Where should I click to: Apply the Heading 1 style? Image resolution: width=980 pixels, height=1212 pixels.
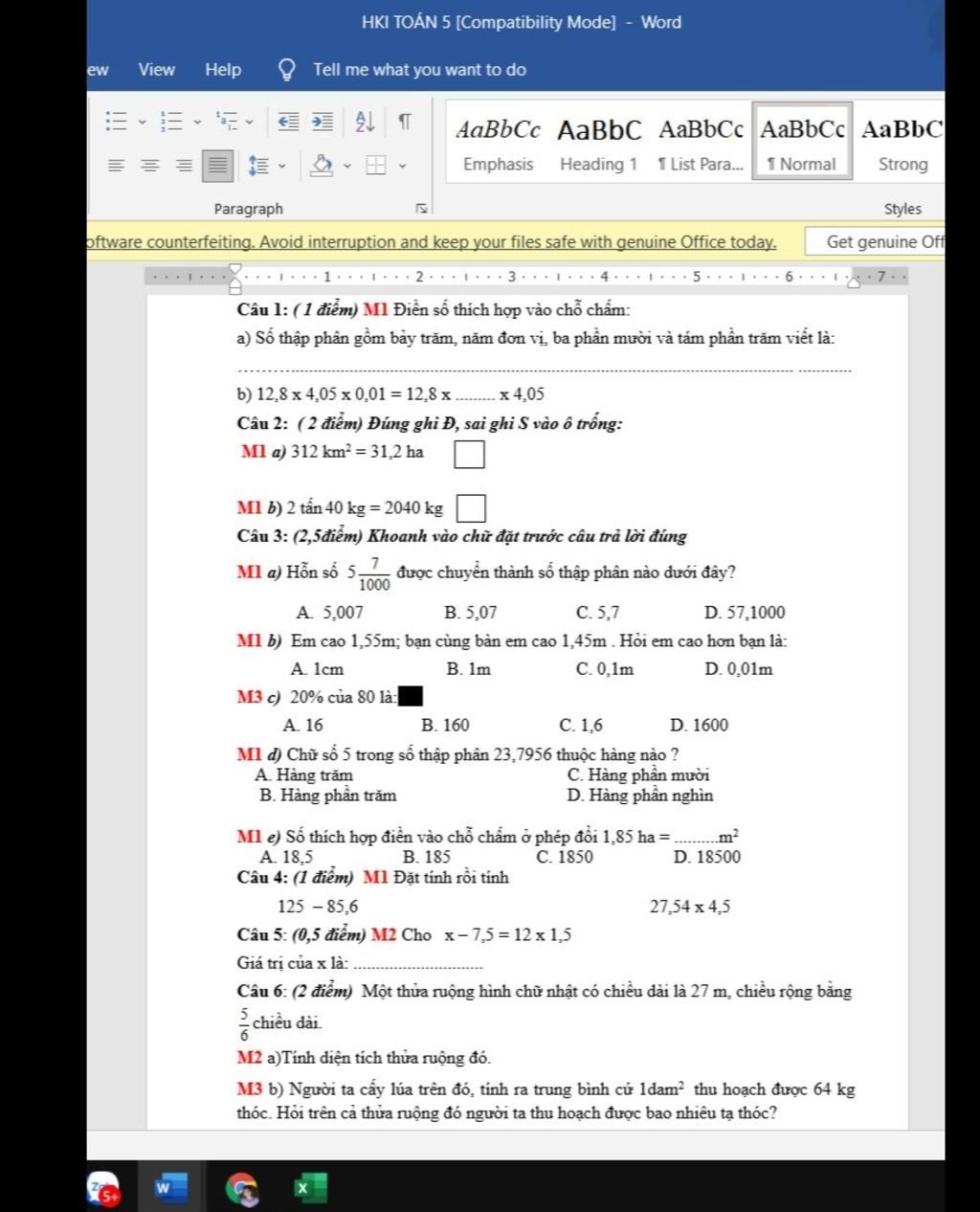(x=599, y=145)
